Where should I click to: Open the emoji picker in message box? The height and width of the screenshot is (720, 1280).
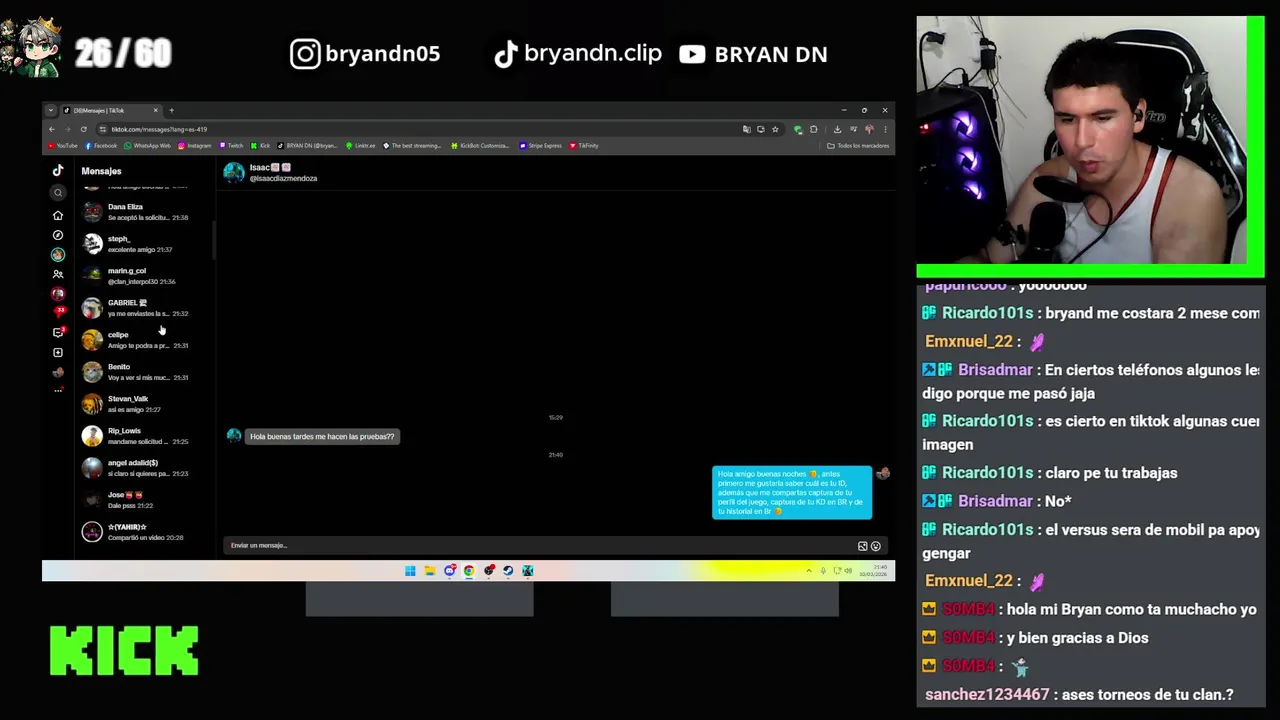pos(876,546)
